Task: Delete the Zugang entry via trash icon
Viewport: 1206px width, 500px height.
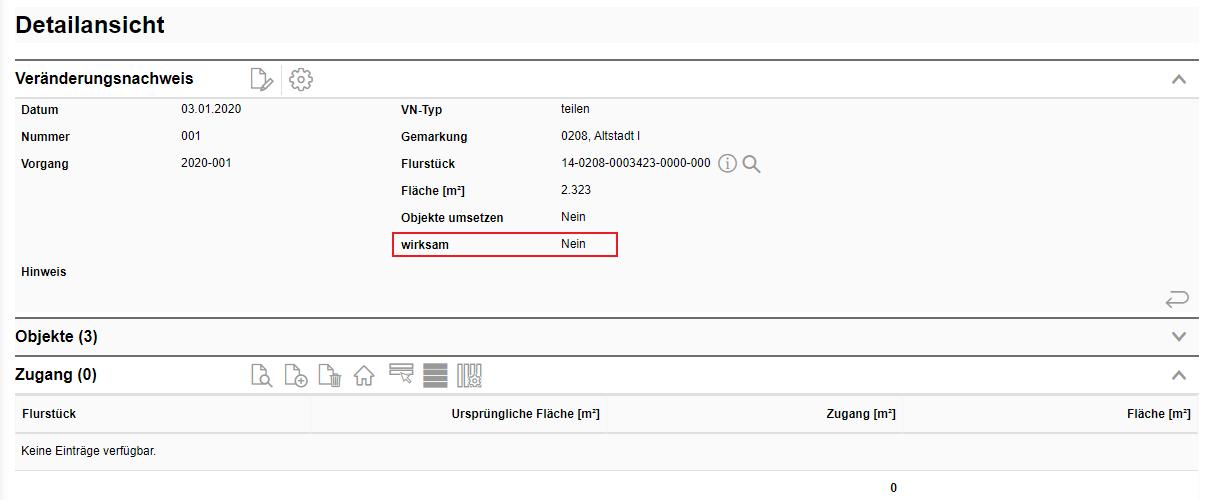Action: [x=330, y=376]
